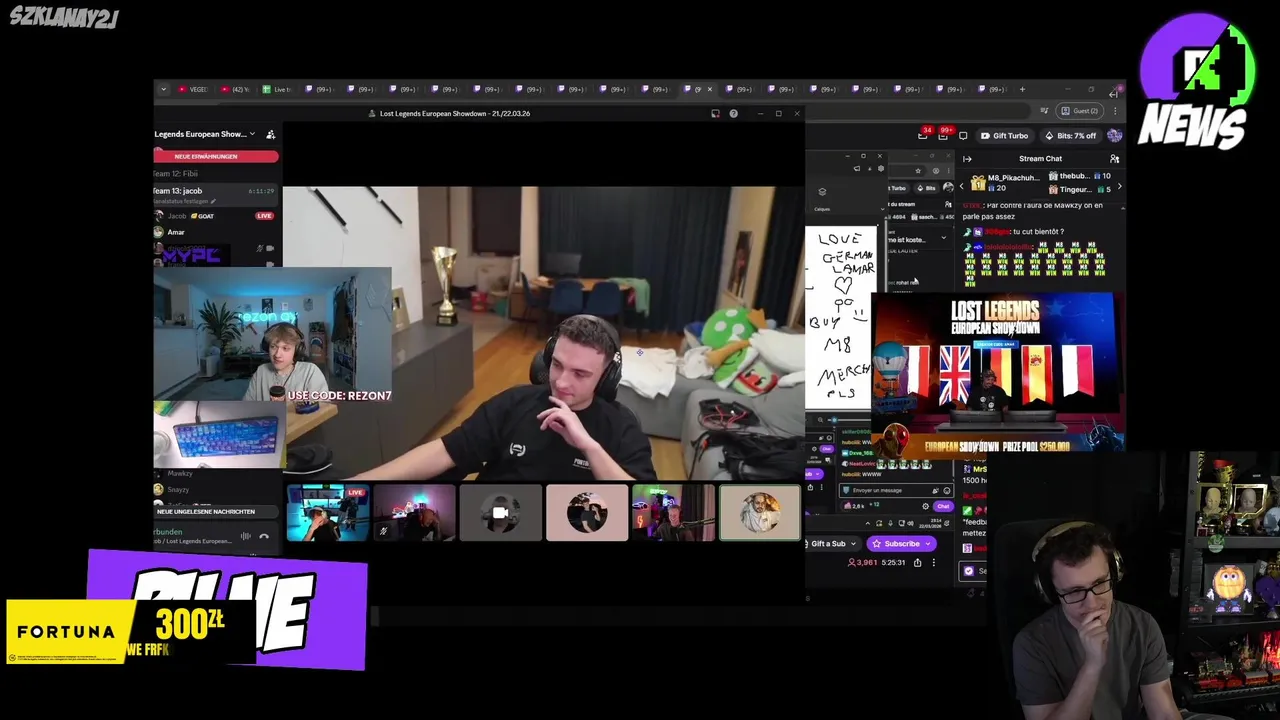Collapse the Stream Chat panel arrow
The image size is (1280, 720).
click(x=967, y=159)
